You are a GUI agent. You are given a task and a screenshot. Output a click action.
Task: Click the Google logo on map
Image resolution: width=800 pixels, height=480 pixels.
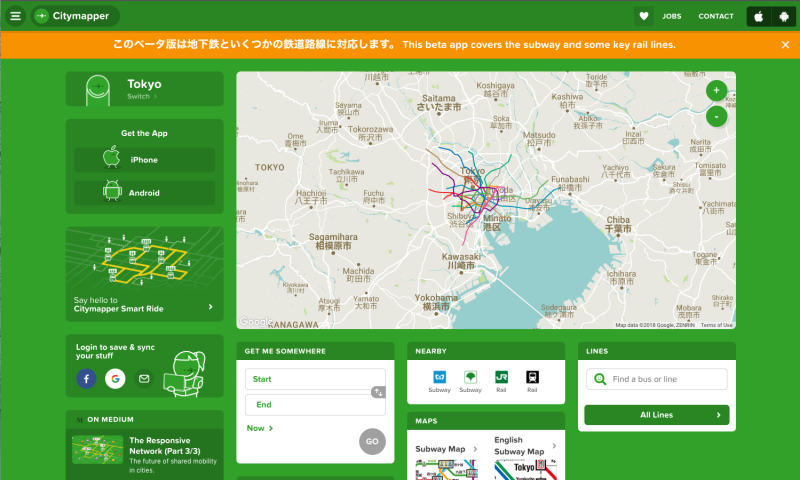click(256, 321)
